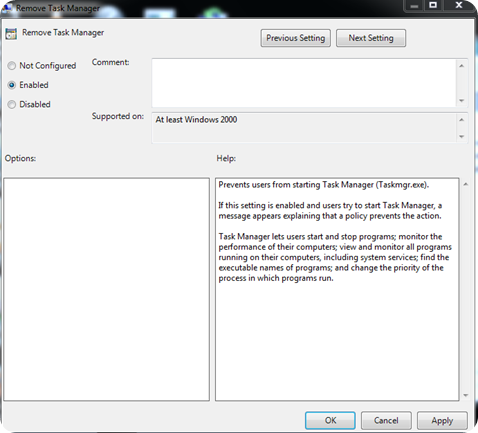Click the Supported on text field

304,128
